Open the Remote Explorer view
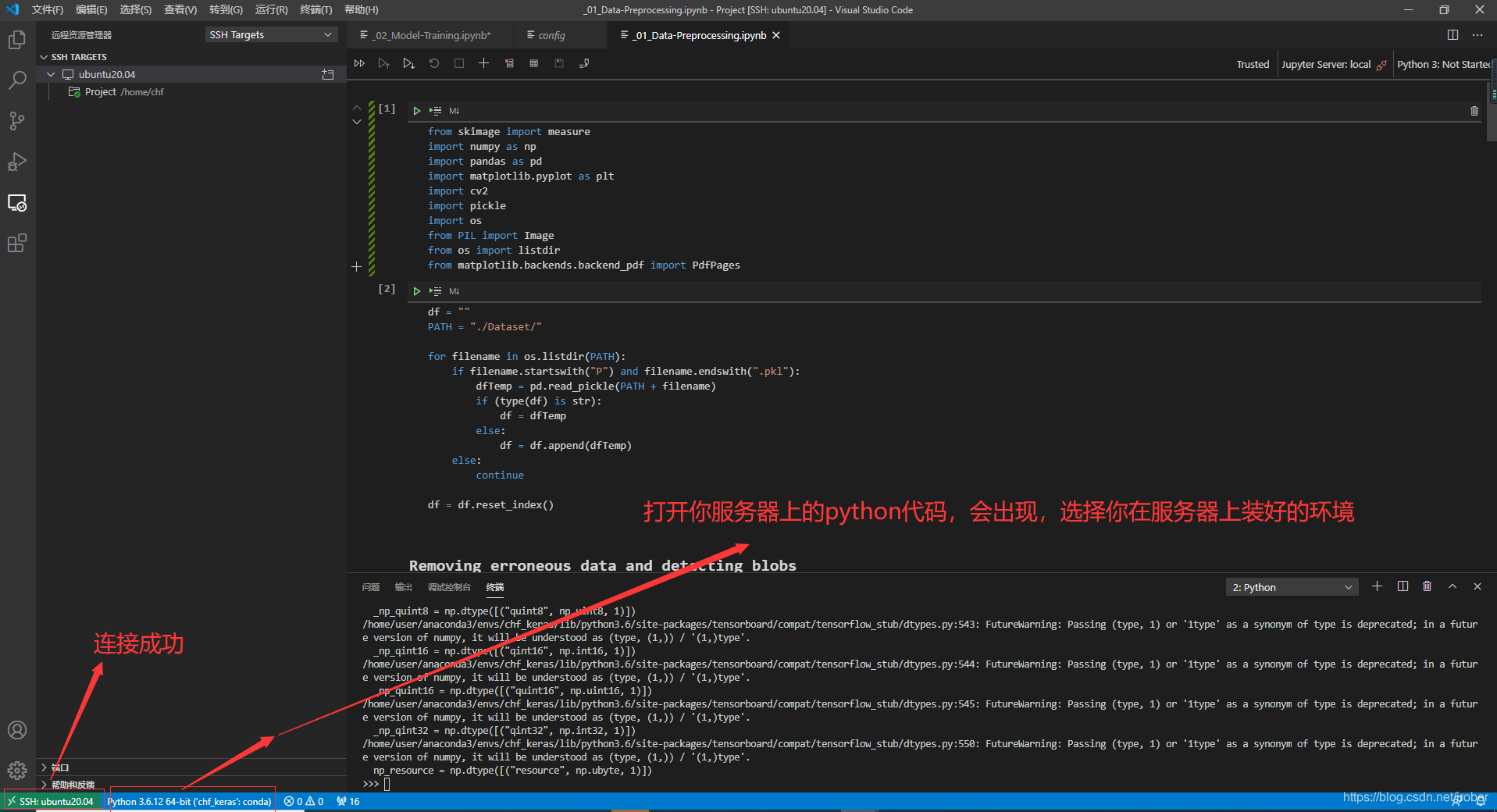The height and width of the screenshot is (812, 1497). (16, 203)
